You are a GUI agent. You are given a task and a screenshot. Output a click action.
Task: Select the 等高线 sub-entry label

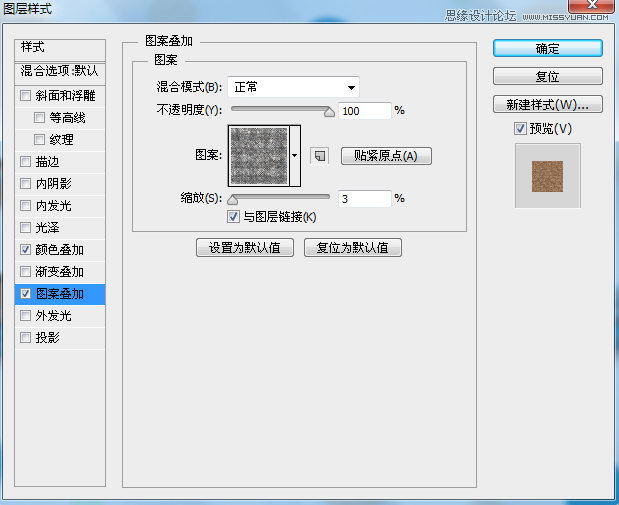tap(68, 118)
